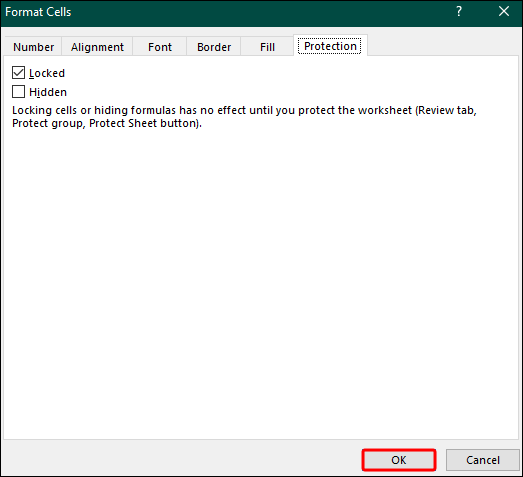Click the dark green title bar background
Screen dimensions: 523x477
pyautogui.click(x=260, y=13)
